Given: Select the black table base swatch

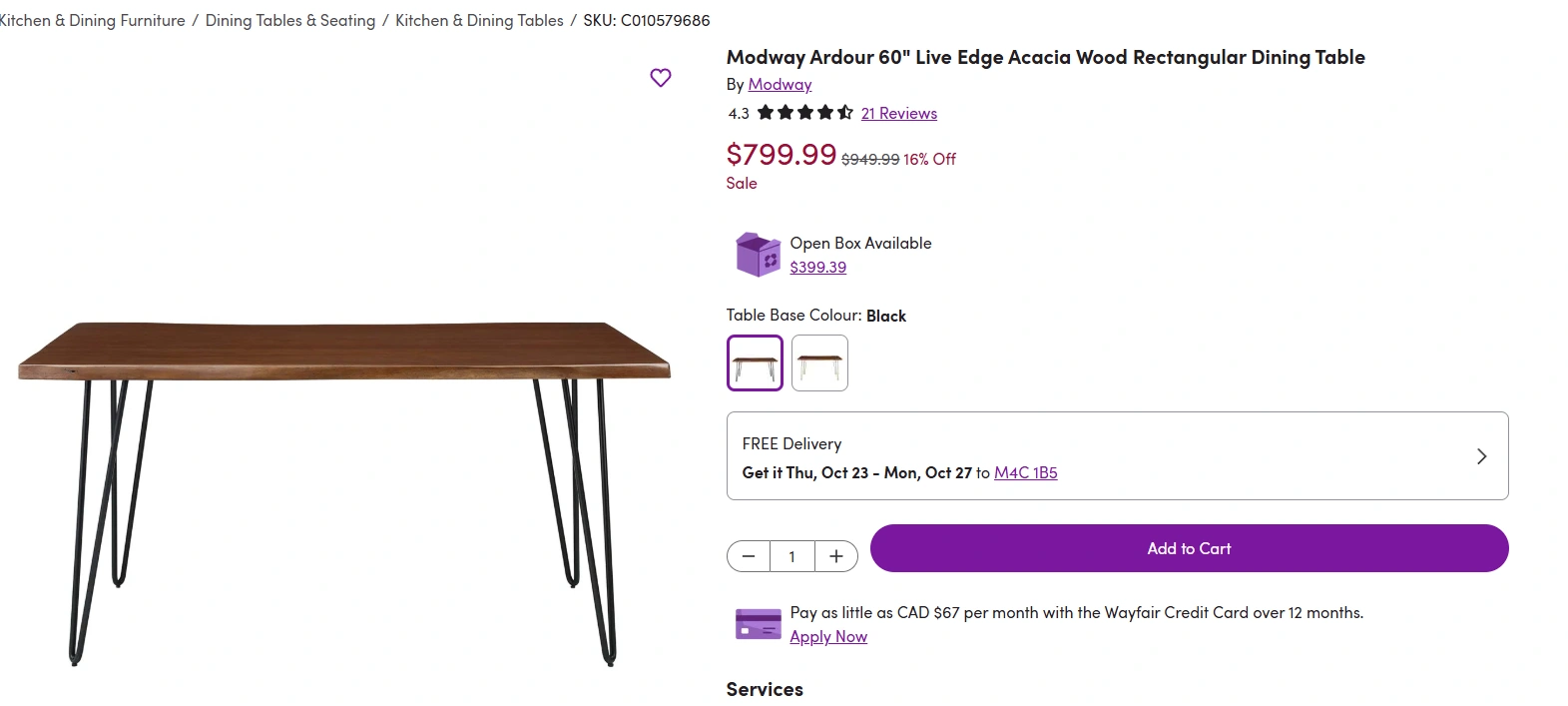Looking at the screenshot, I should coord(755,362).
